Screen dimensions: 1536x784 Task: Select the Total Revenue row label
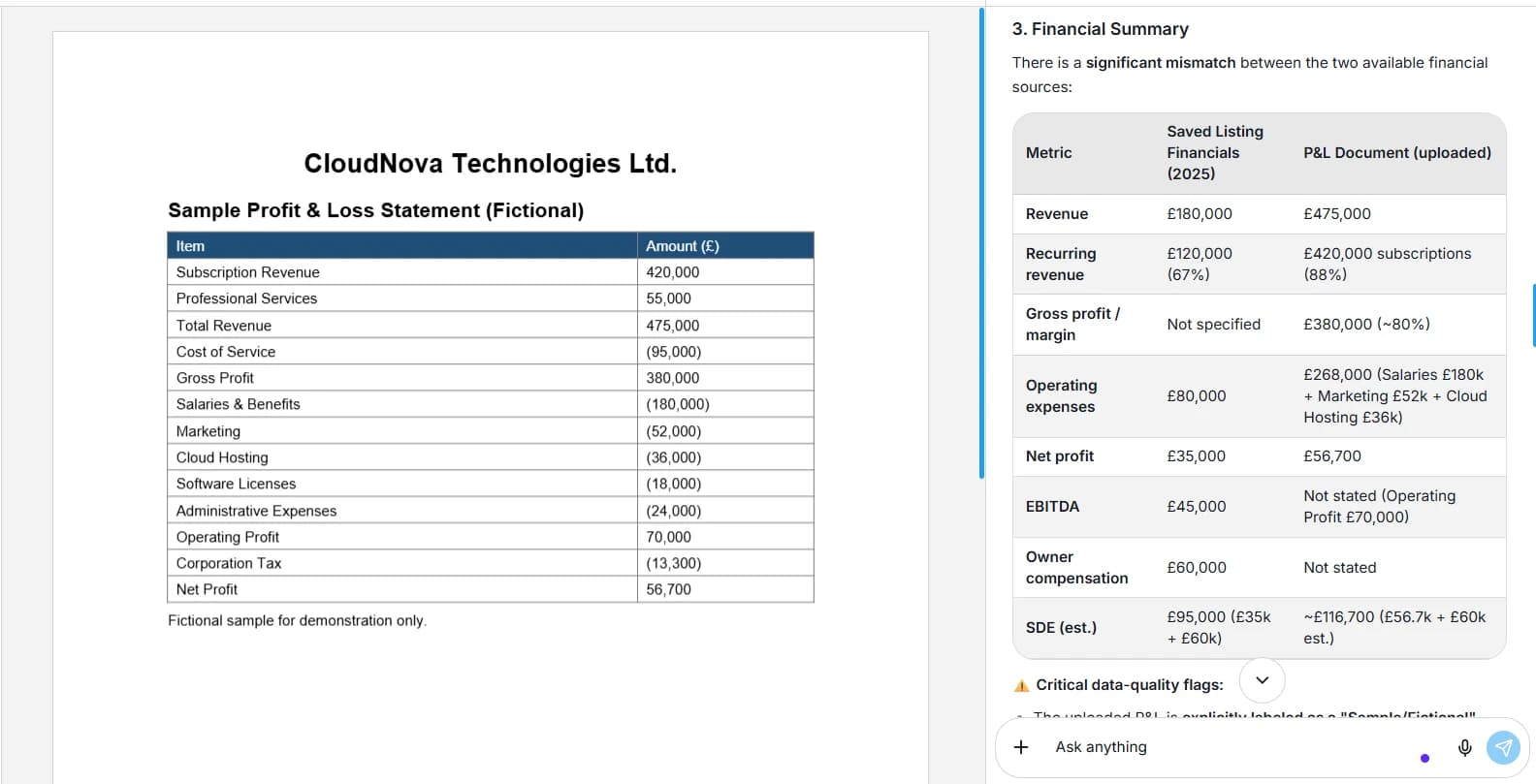[x=223, y=326]
